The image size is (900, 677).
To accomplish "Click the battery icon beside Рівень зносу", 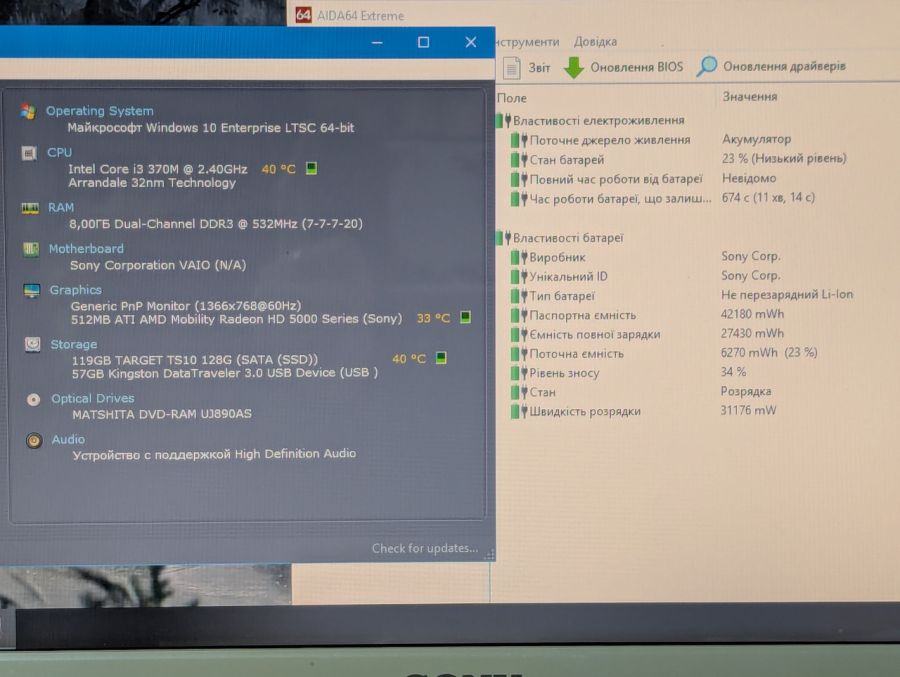I will tap(518, 373).
